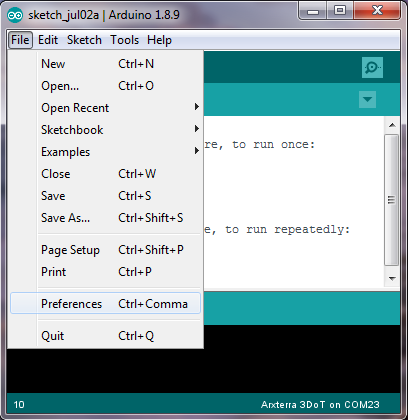Screen dimensions: 408x420
Task: Click the editor scrollbar up arrow
Action: pos(392,125)
